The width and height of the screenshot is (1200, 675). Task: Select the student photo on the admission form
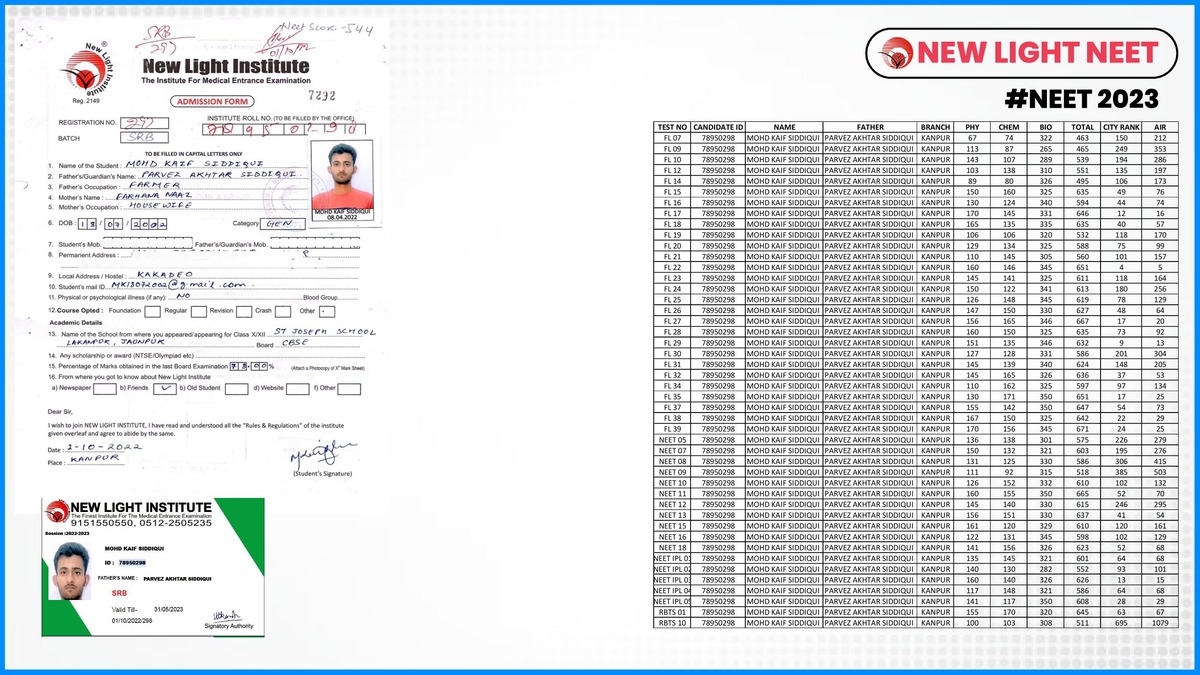pyautogui.click(x=343, y=176)
